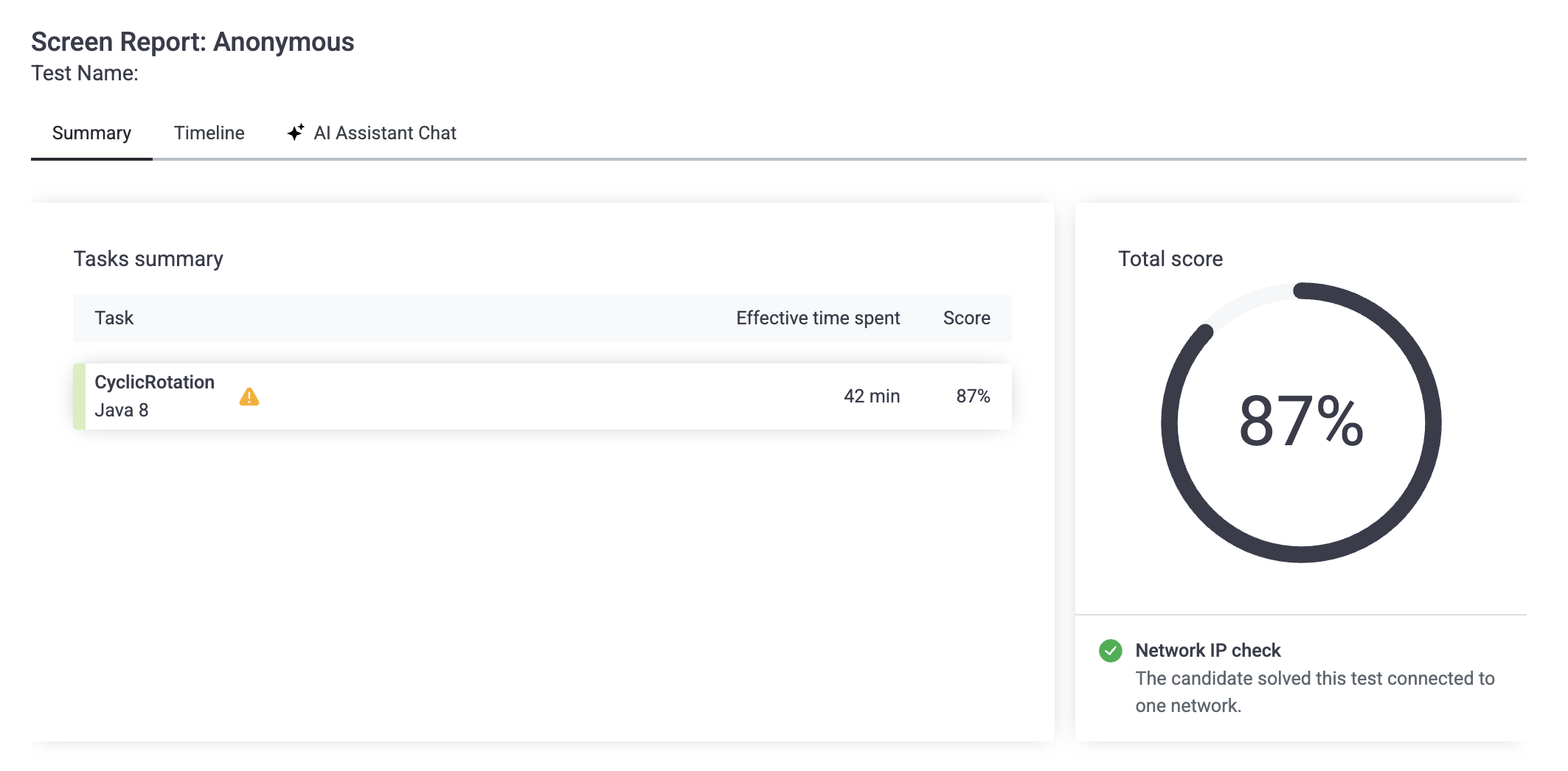
Task: Click the green Network IP checkmark icon
Action: coord(1110,651)
